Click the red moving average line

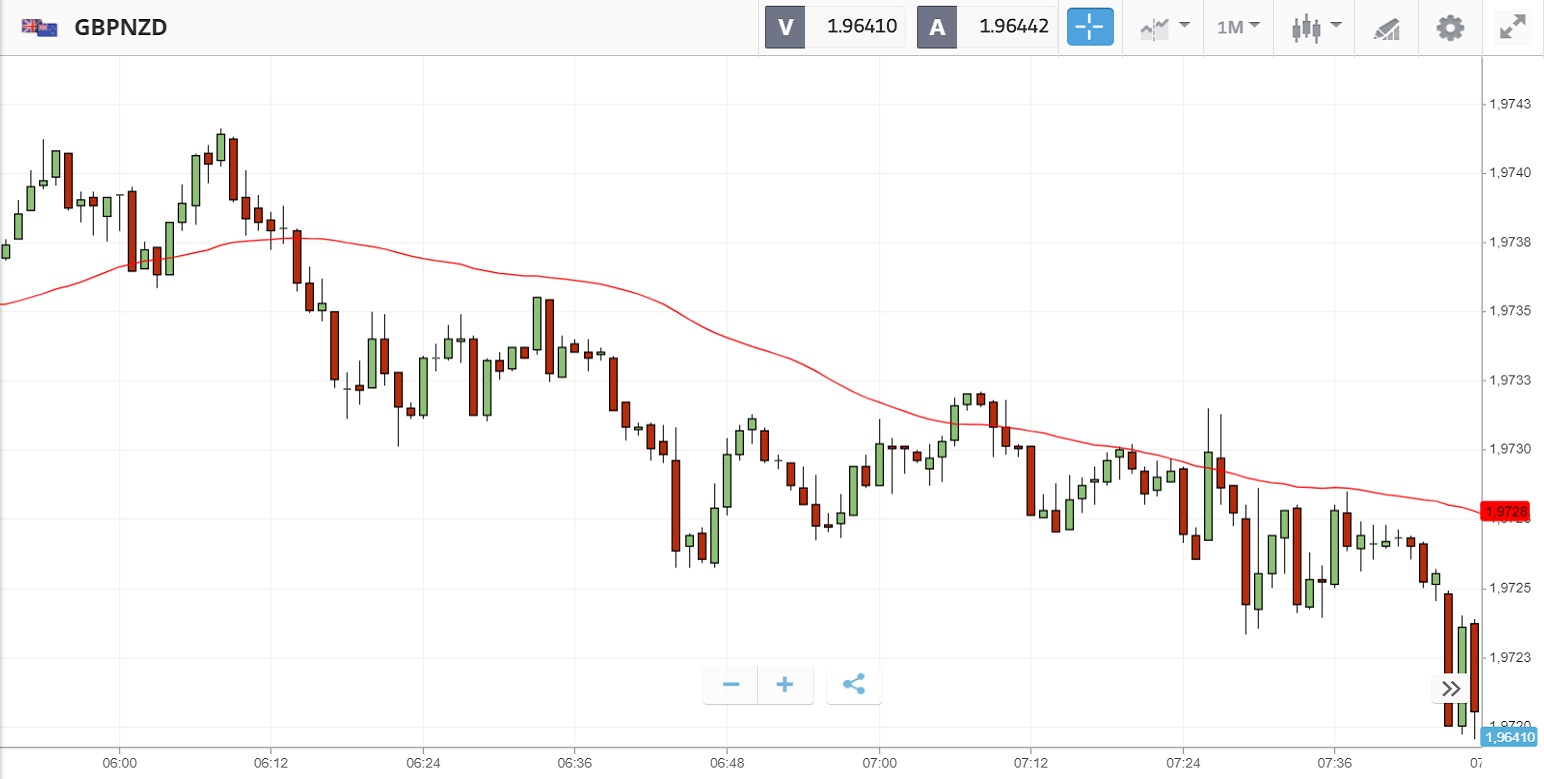pos(700,326)
